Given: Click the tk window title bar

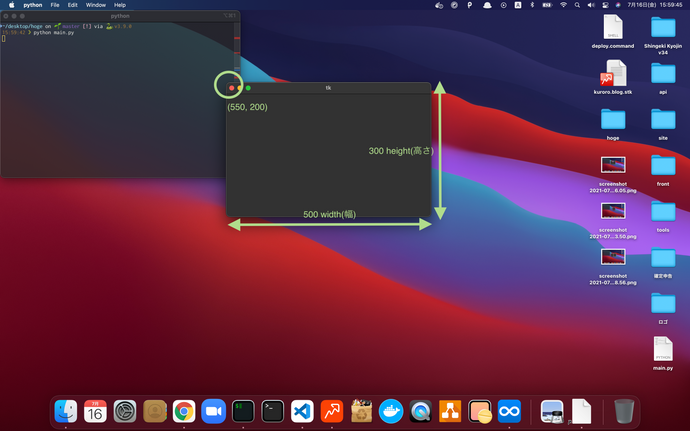Looking at the screenshot, I should [x=329, y=88].
